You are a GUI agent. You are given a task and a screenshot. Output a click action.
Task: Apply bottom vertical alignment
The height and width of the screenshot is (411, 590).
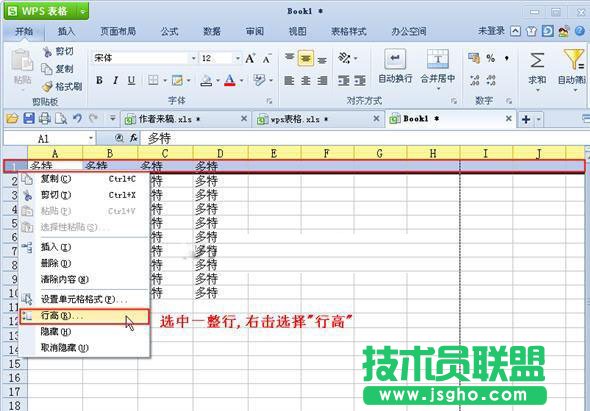click(322, 59)
